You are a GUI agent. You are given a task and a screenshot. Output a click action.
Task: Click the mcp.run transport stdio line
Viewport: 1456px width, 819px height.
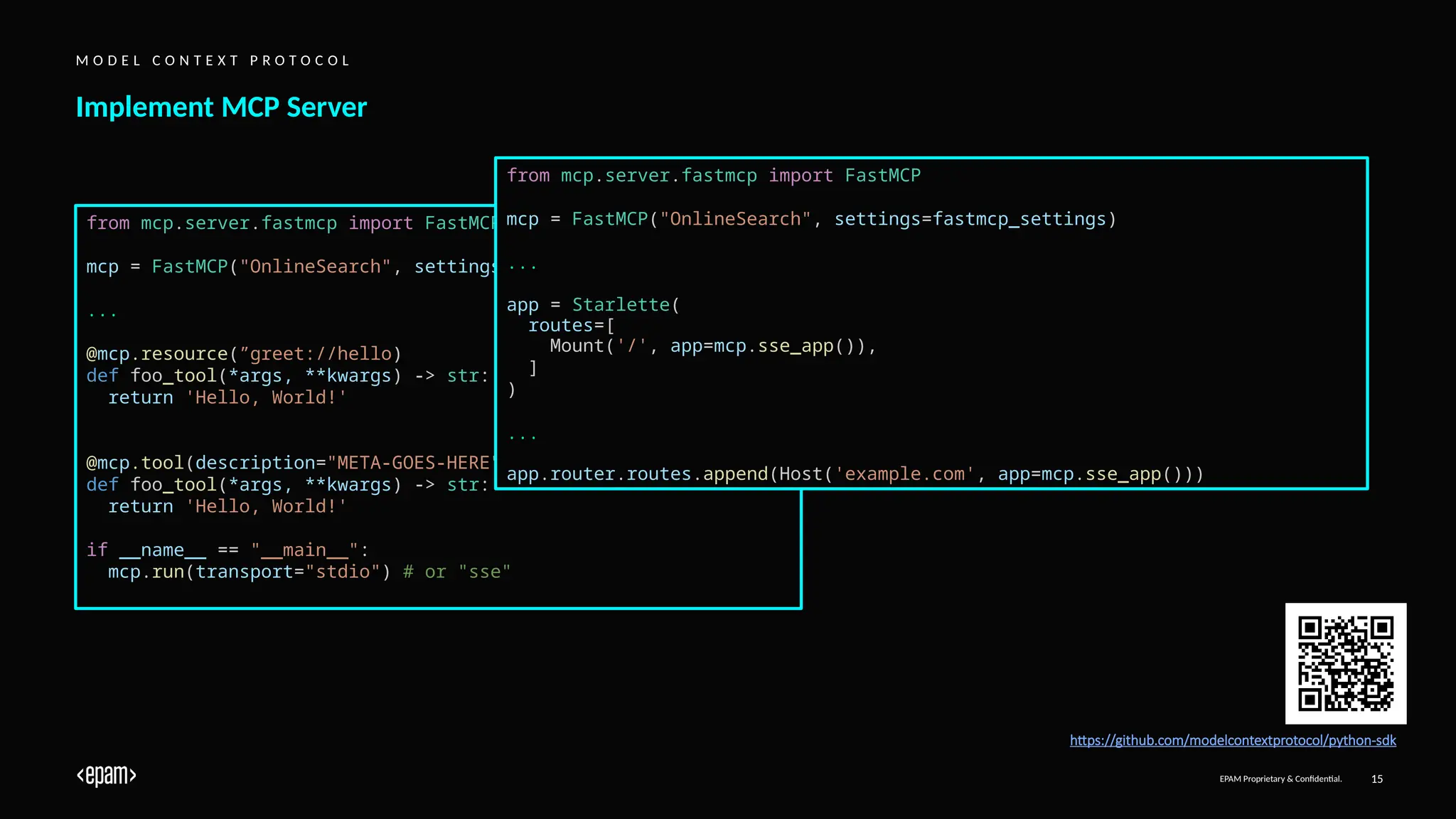tap(309, 572)
